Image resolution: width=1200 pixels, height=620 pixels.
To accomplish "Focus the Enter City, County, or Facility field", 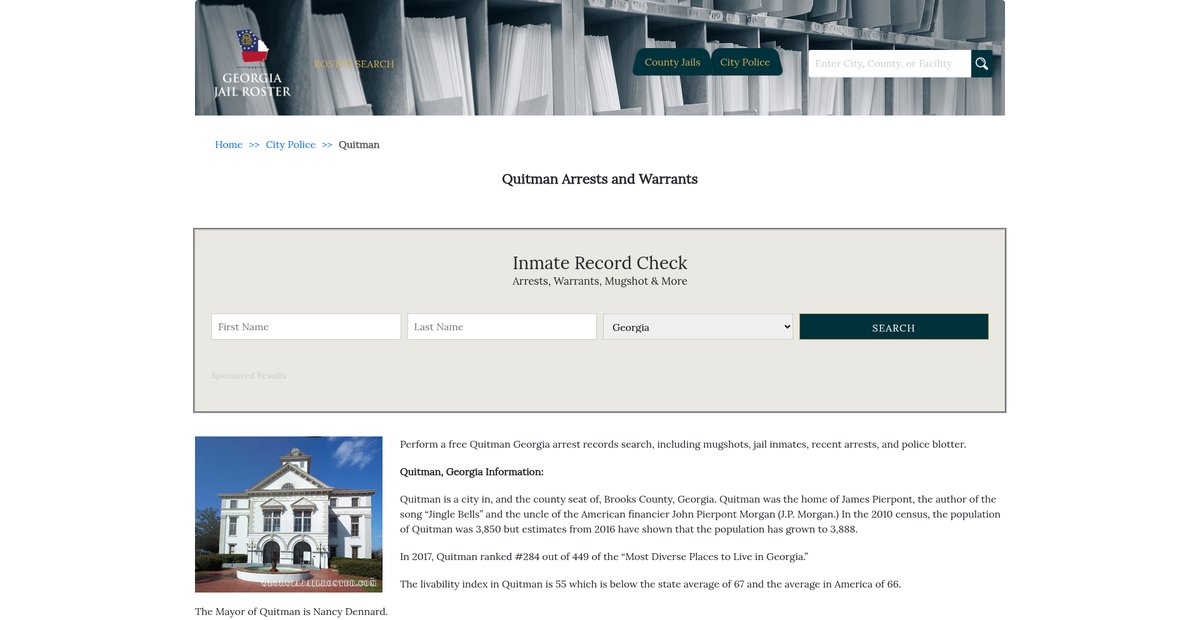I will (889, 64).
